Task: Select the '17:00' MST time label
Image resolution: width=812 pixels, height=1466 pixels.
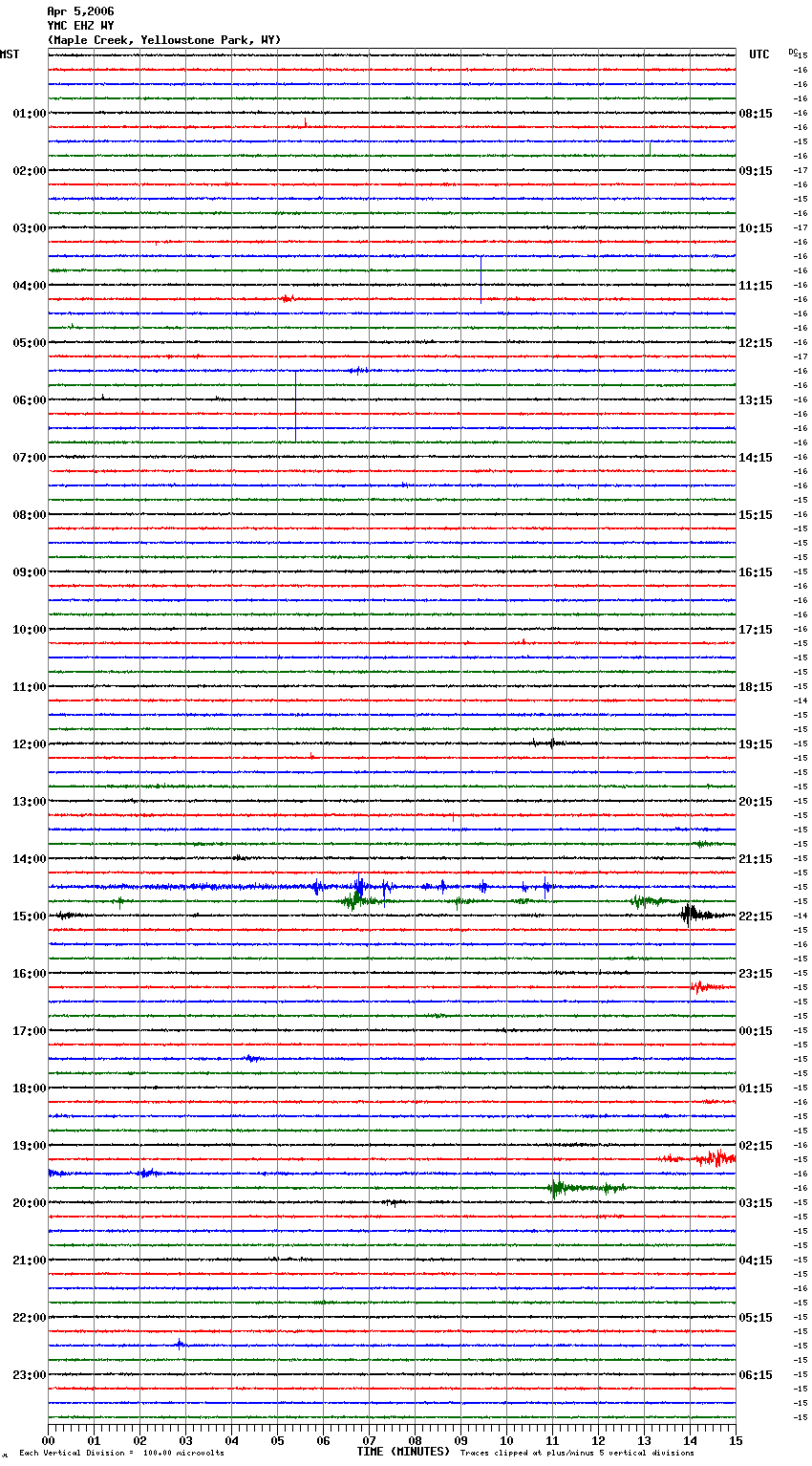Action: [x=30, y=1031]
